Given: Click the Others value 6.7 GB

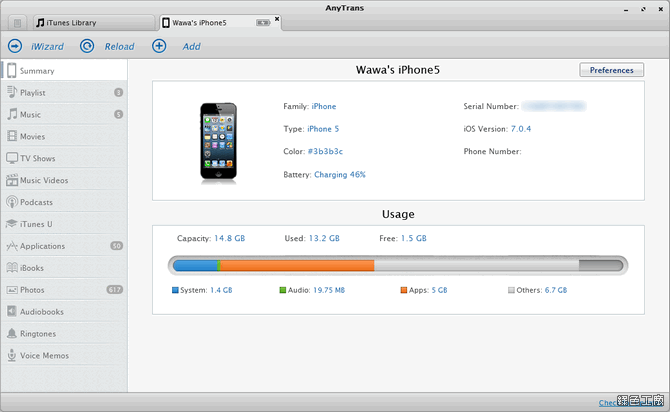Looking at the screenshot, I should (556, 290).
